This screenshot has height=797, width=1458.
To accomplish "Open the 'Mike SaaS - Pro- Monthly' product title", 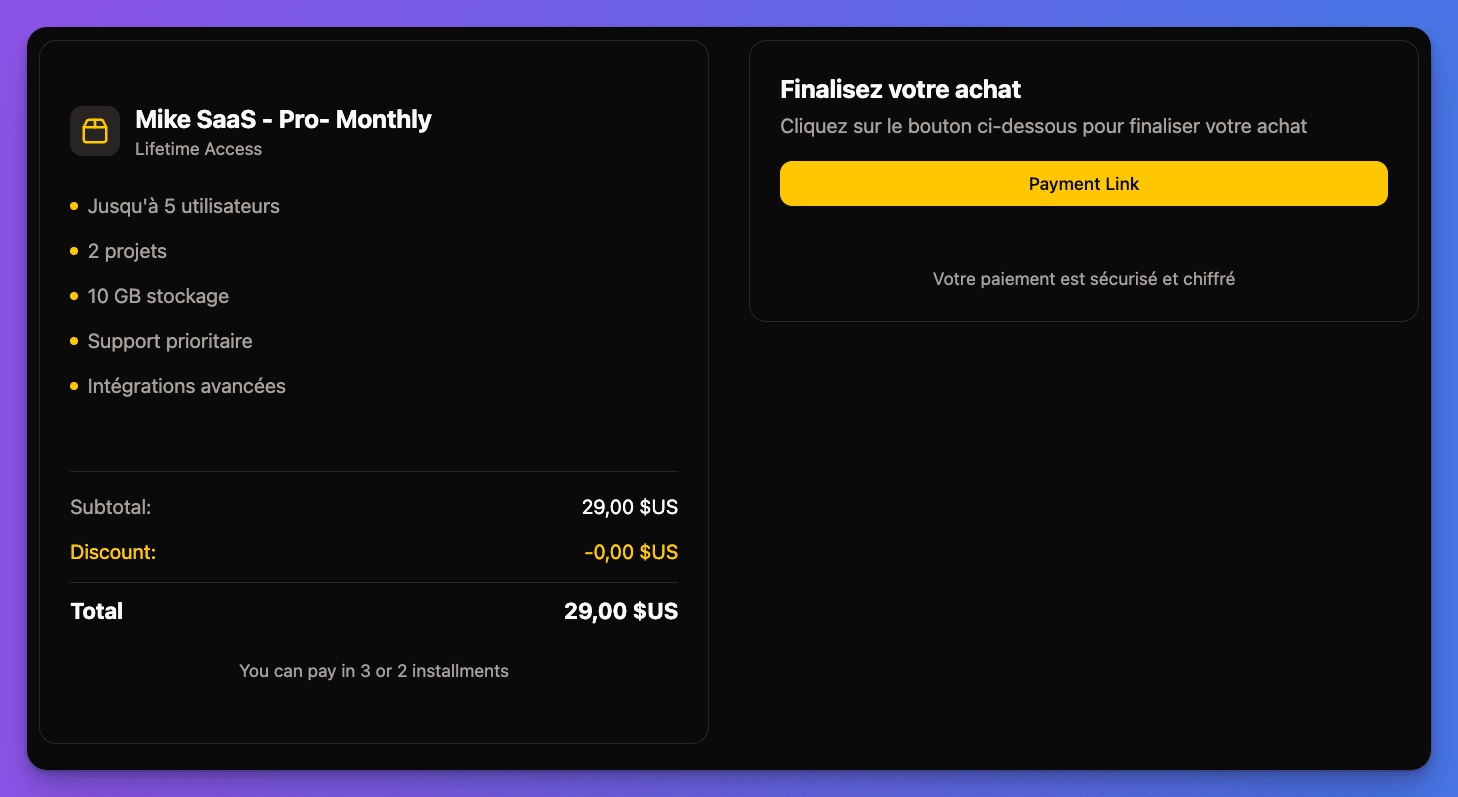I will click(283, 119).
